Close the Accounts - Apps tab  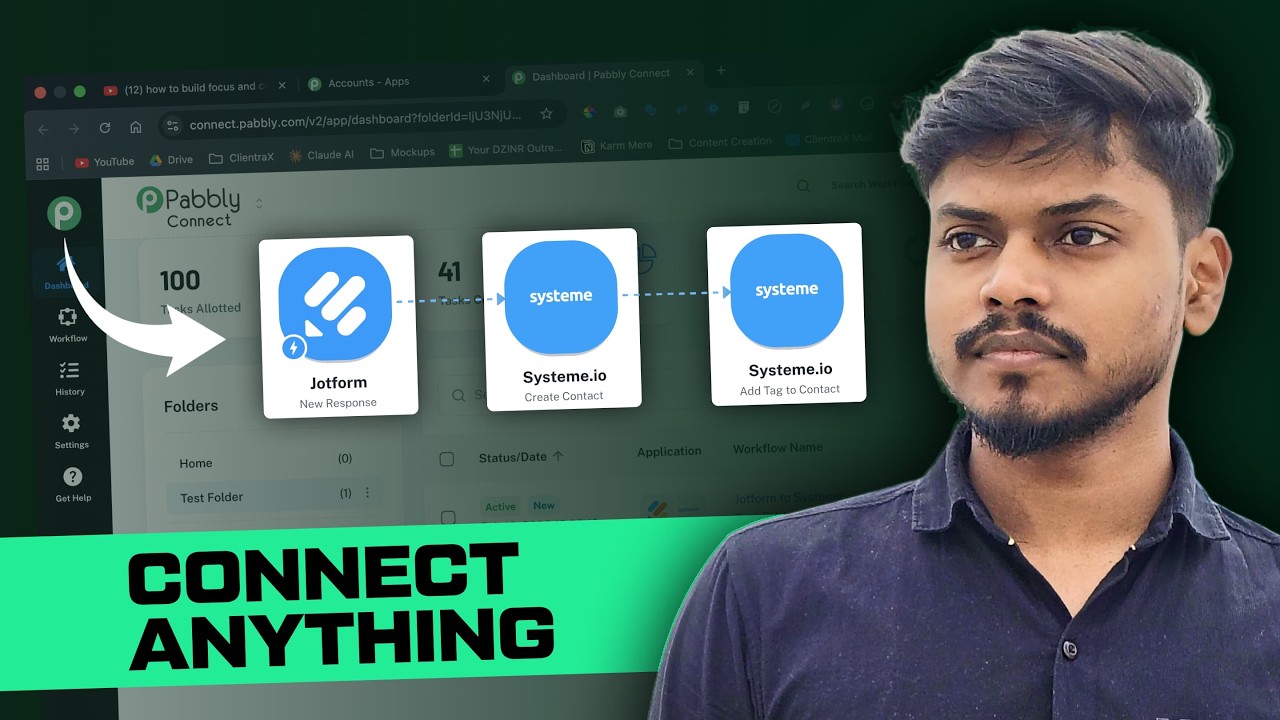click(x=486, y=79)
